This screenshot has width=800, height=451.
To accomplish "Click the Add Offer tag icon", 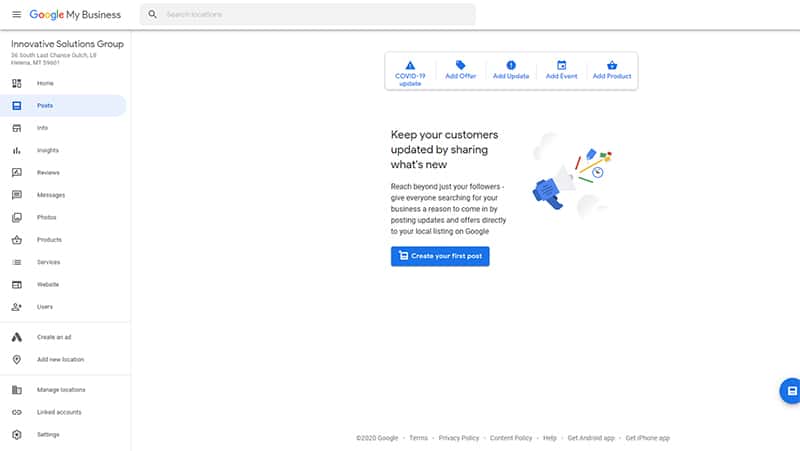I will (x=460, y=65).
